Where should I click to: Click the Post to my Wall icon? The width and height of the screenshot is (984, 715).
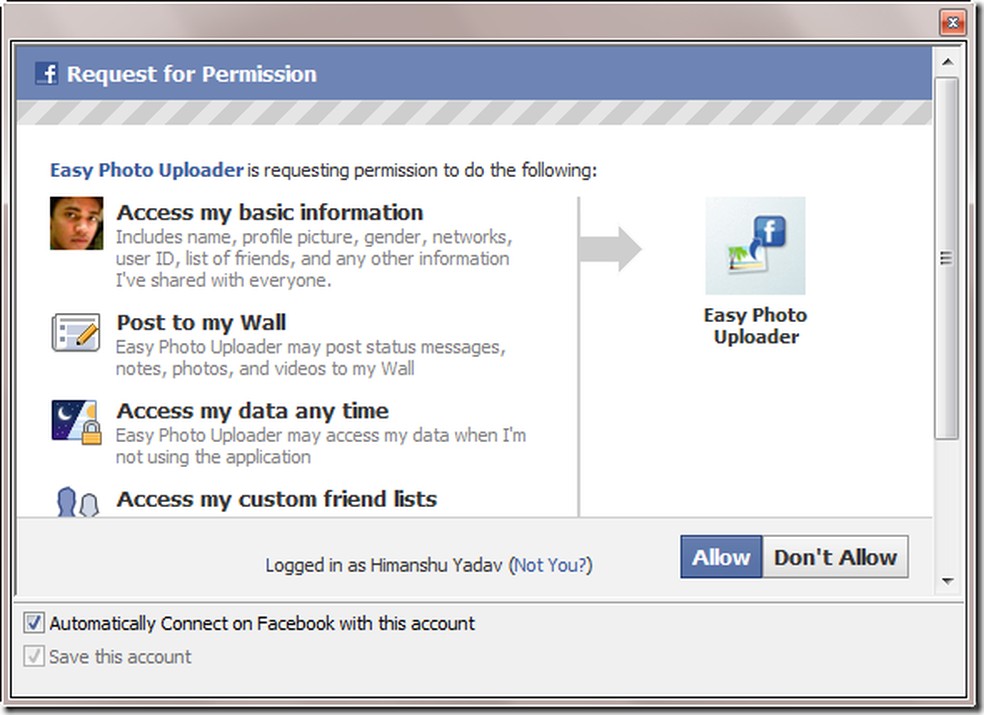[76, 333]
